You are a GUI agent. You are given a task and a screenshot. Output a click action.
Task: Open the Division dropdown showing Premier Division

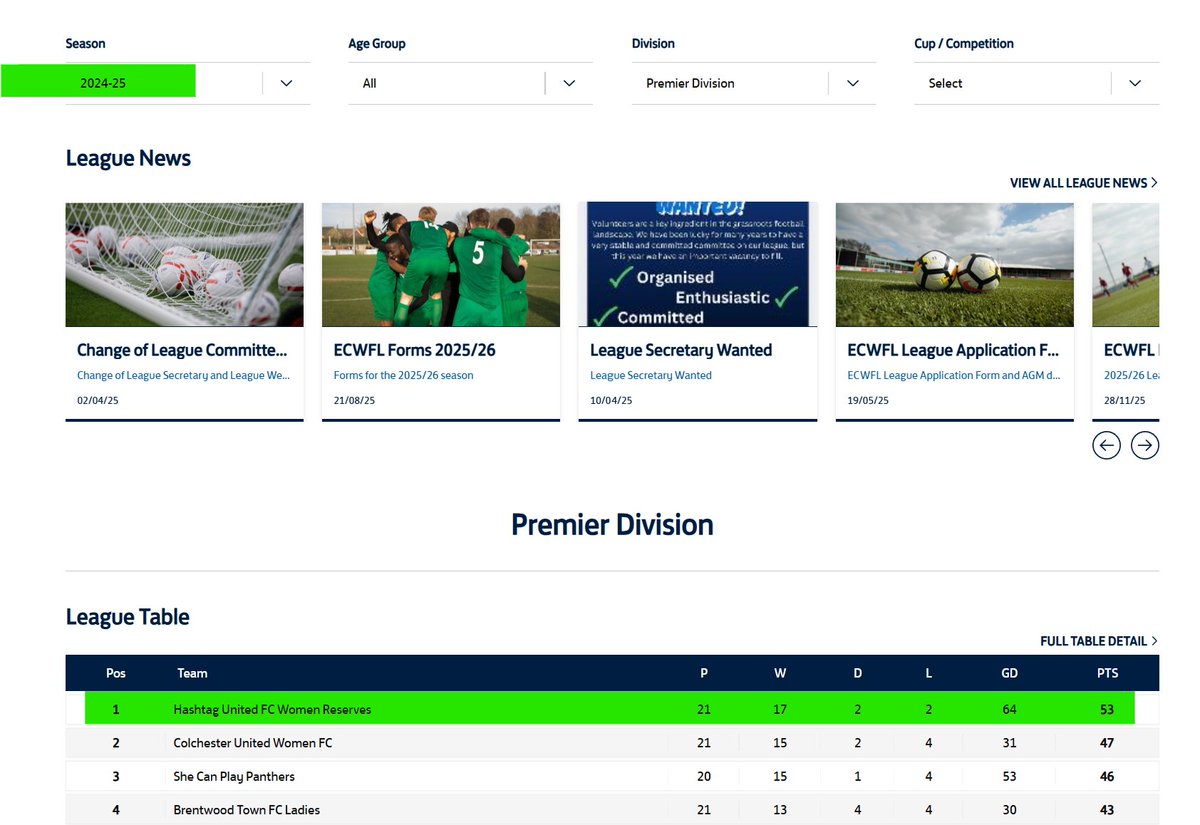click(x=753, y=83)
